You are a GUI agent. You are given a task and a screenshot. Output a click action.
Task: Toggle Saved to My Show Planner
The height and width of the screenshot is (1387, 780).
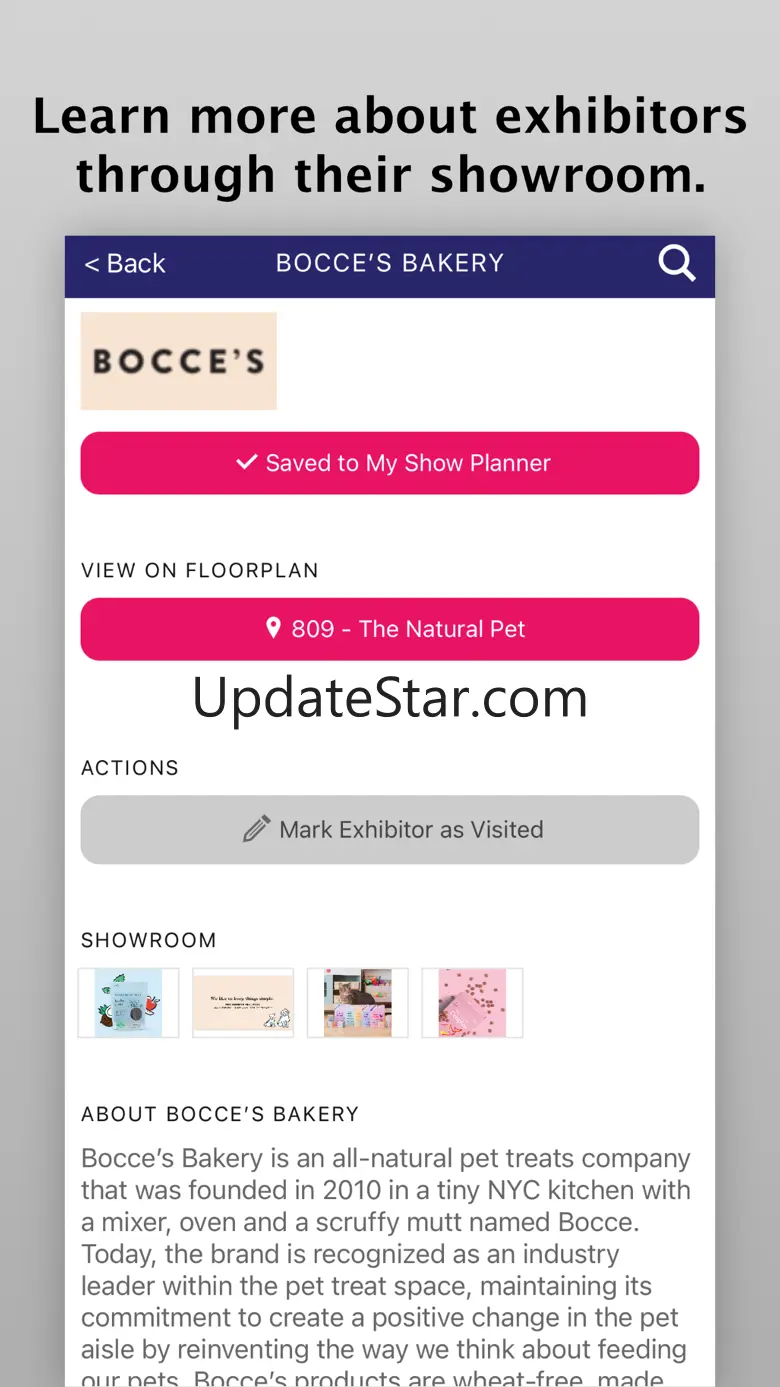coord(390,463)
